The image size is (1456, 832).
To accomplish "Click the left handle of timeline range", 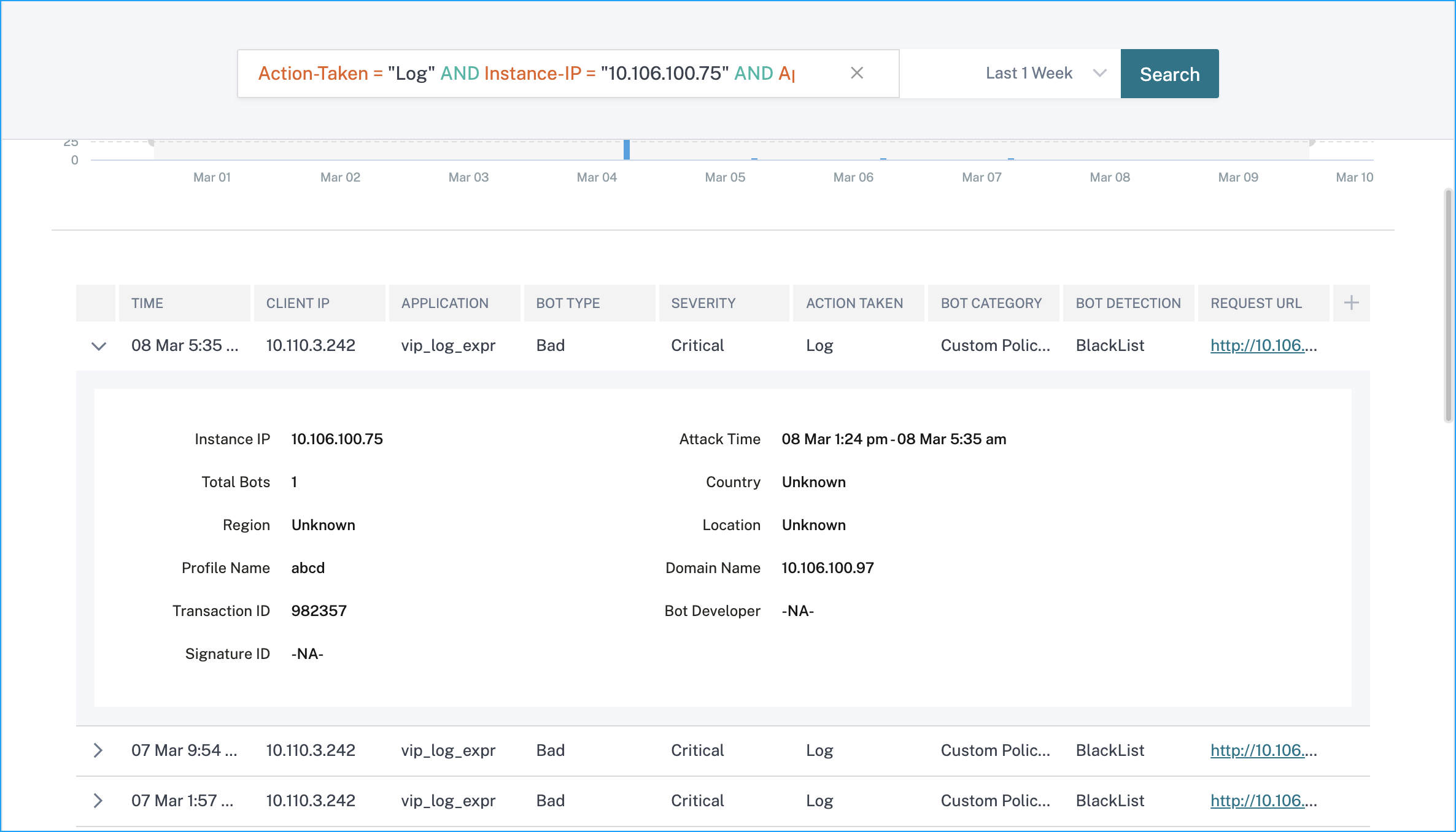I will pos(152,142).
